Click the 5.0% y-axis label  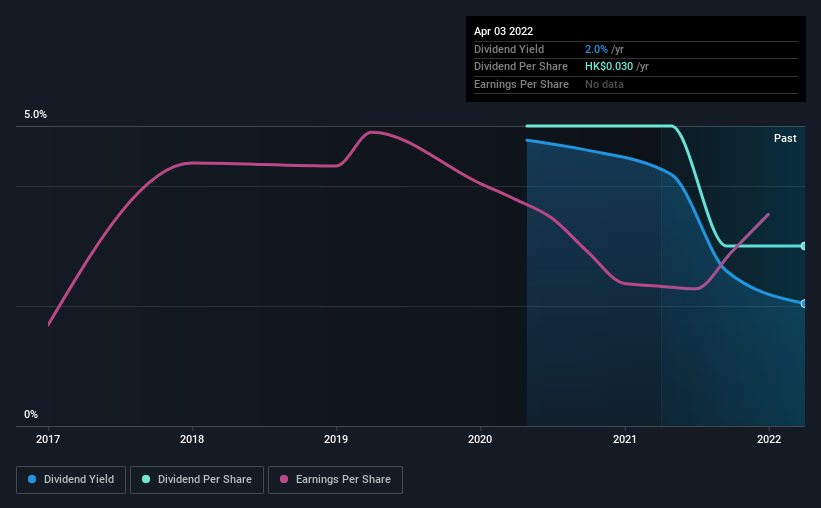click(x=36, y=115)
